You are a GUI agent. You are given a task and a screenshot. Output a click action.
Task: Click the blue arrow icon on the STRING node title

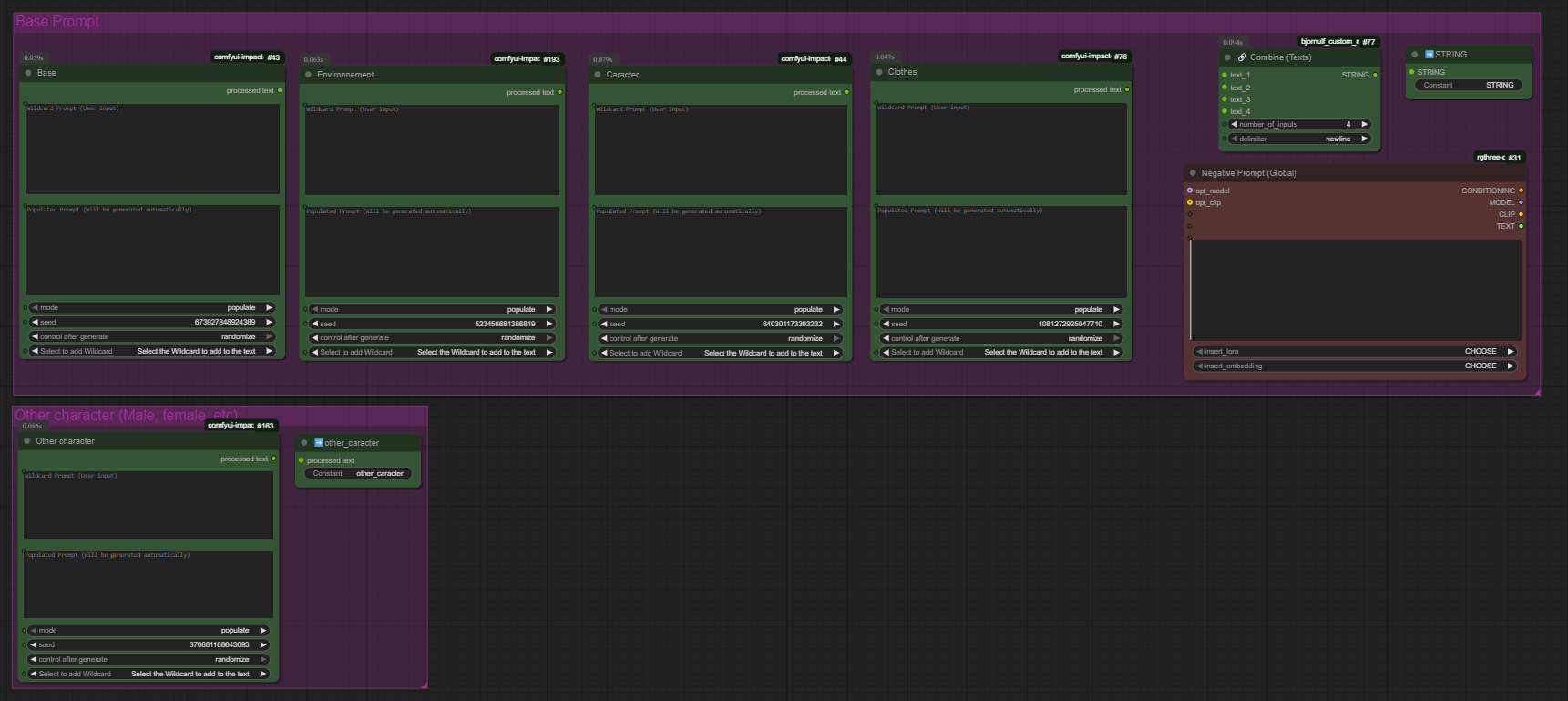point(1430,55)
